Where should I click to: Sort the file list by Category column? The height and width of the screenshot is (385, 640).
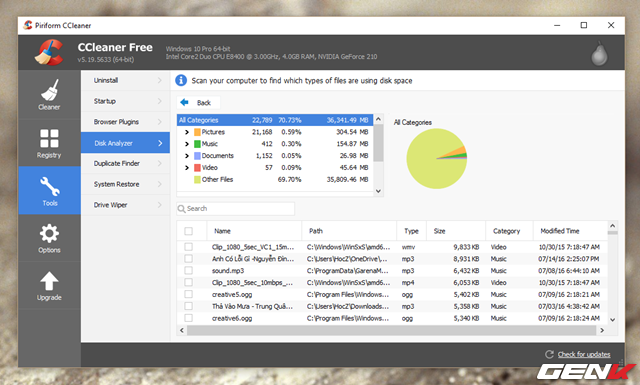pos(509,231)
